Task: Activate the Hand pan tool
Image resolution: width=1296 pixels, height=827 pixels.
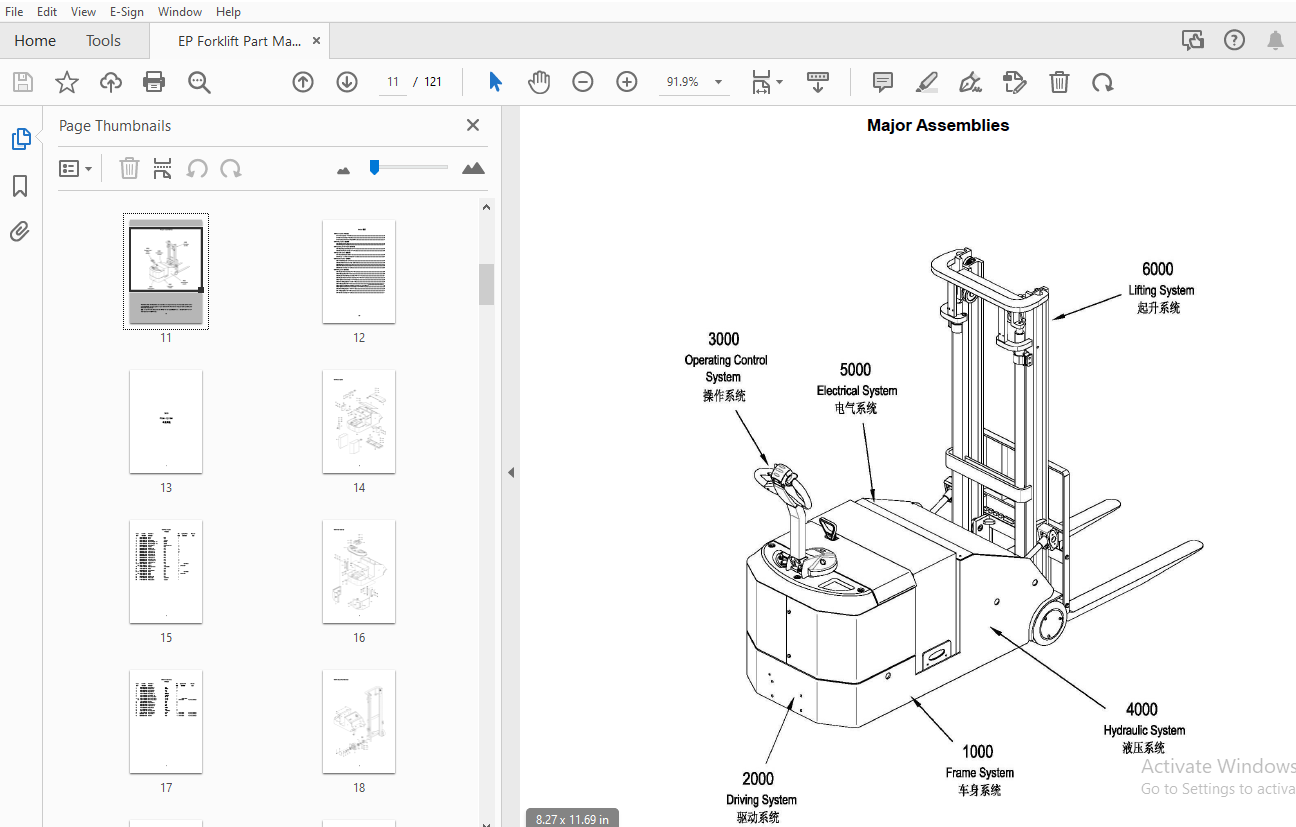Action: 539,82
